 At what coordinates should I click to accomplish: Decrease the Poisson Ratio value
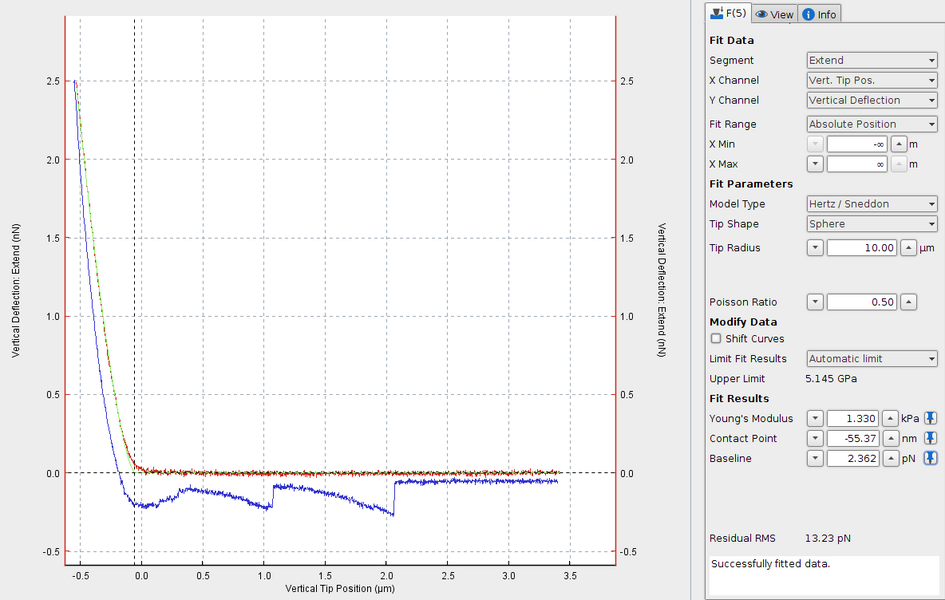(816, 302)
